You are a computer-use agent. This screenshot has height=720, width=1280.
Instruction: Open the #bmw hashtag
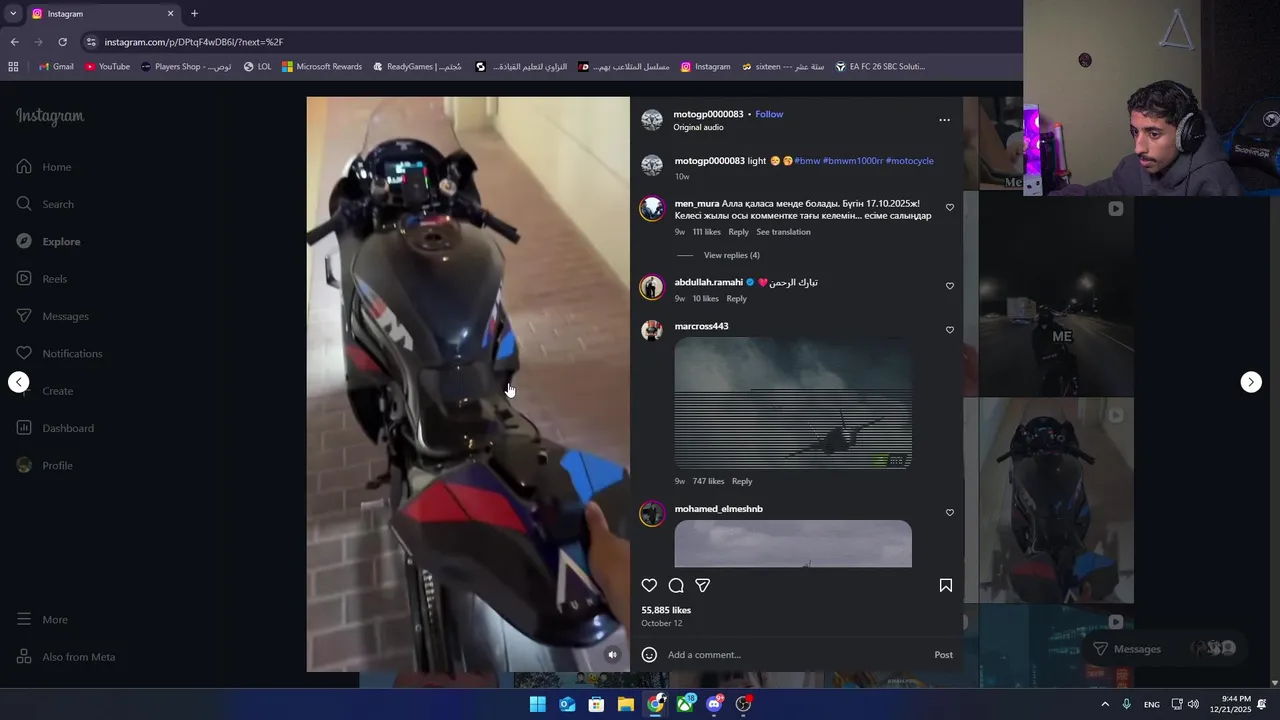pos(807,161)
